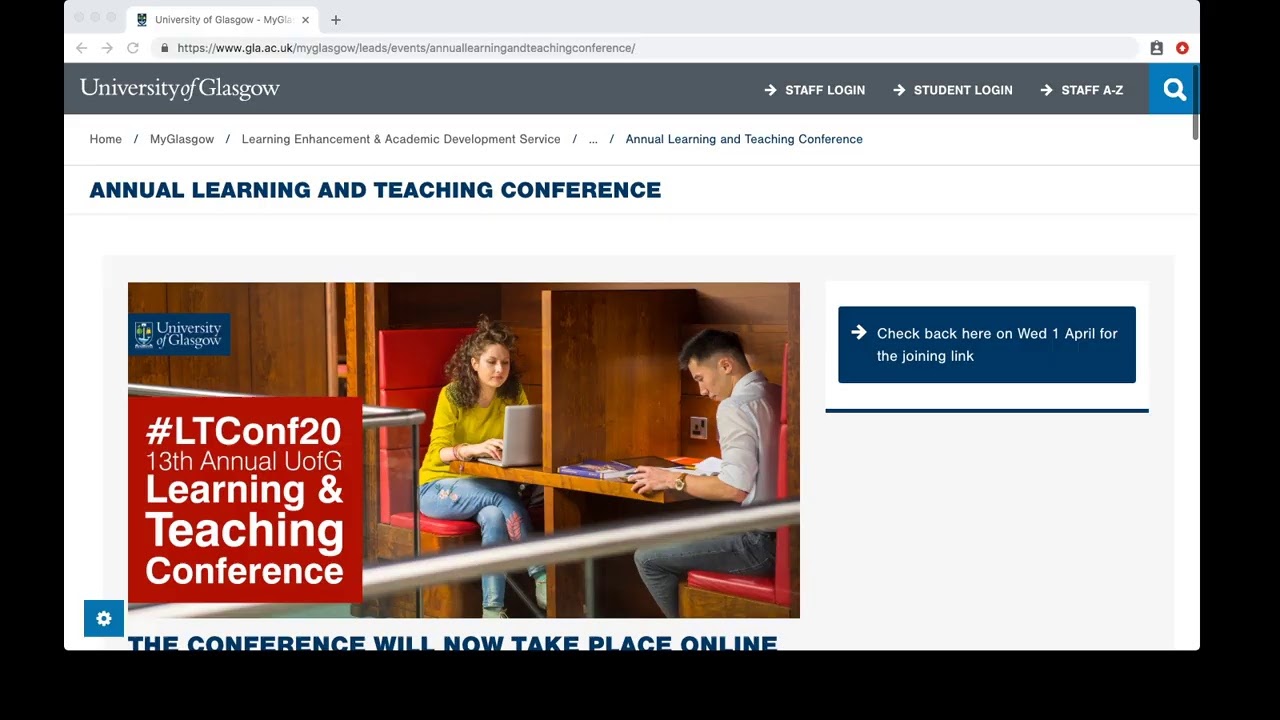This screenshot has height=720, width=1280.
Task: Open Learning Enhancement & Academic Development Service breadcrumb
Action: [x=401, y=139]
